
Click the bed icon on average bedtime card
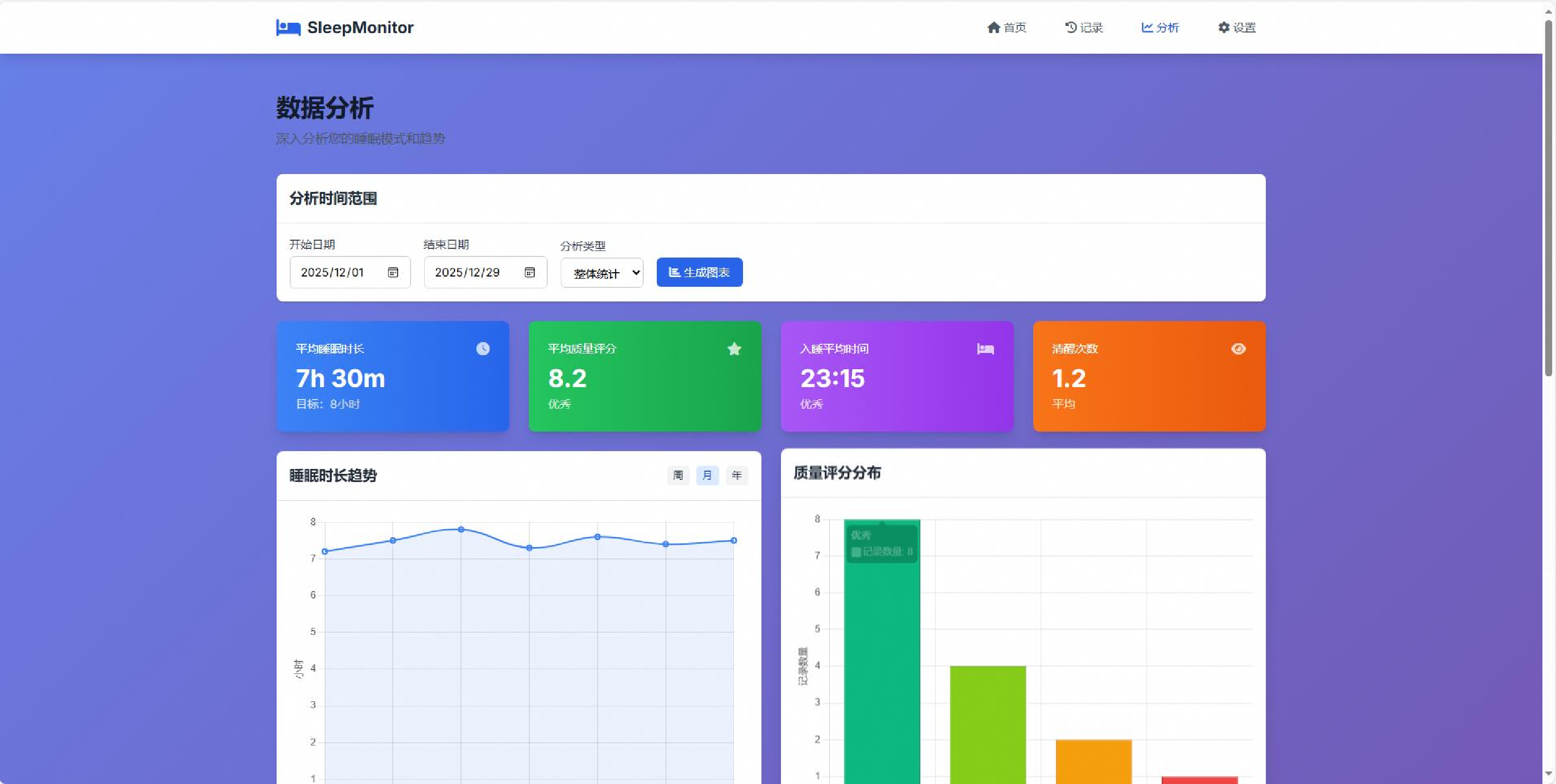pos(985,349)
